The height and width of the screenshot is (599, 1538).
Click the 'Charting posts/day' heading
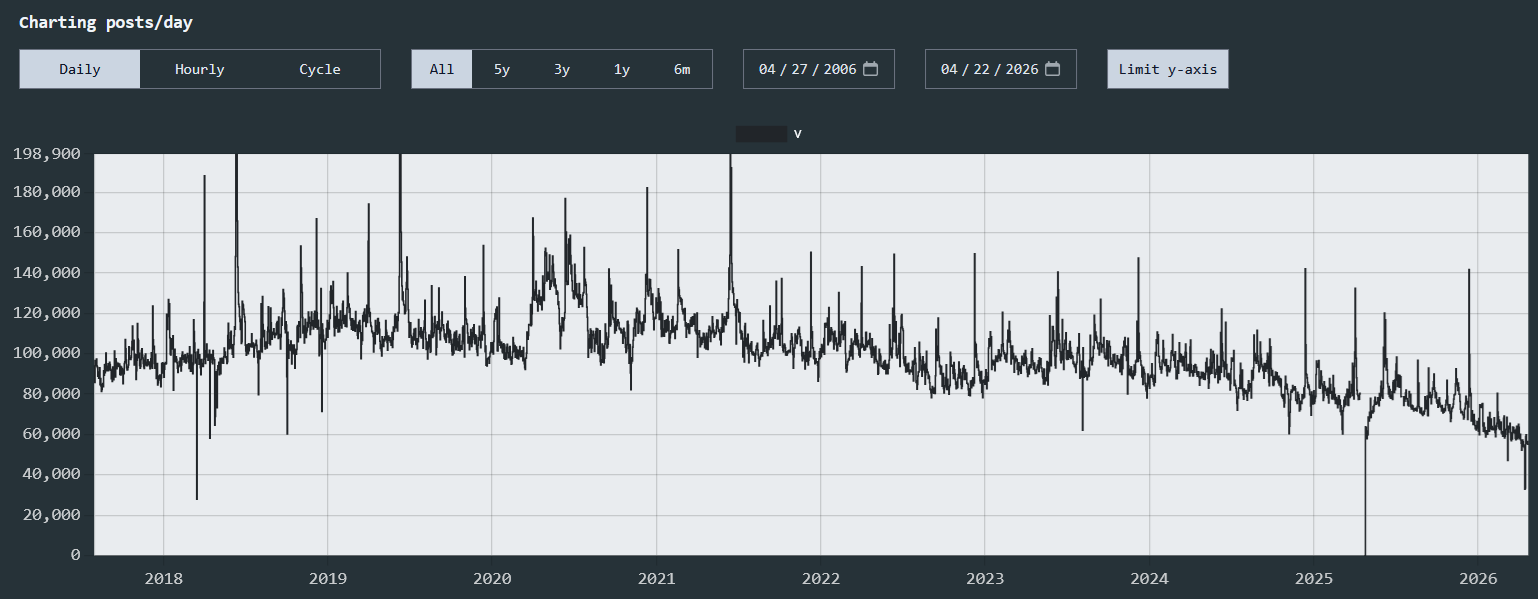tap(106, 22)
